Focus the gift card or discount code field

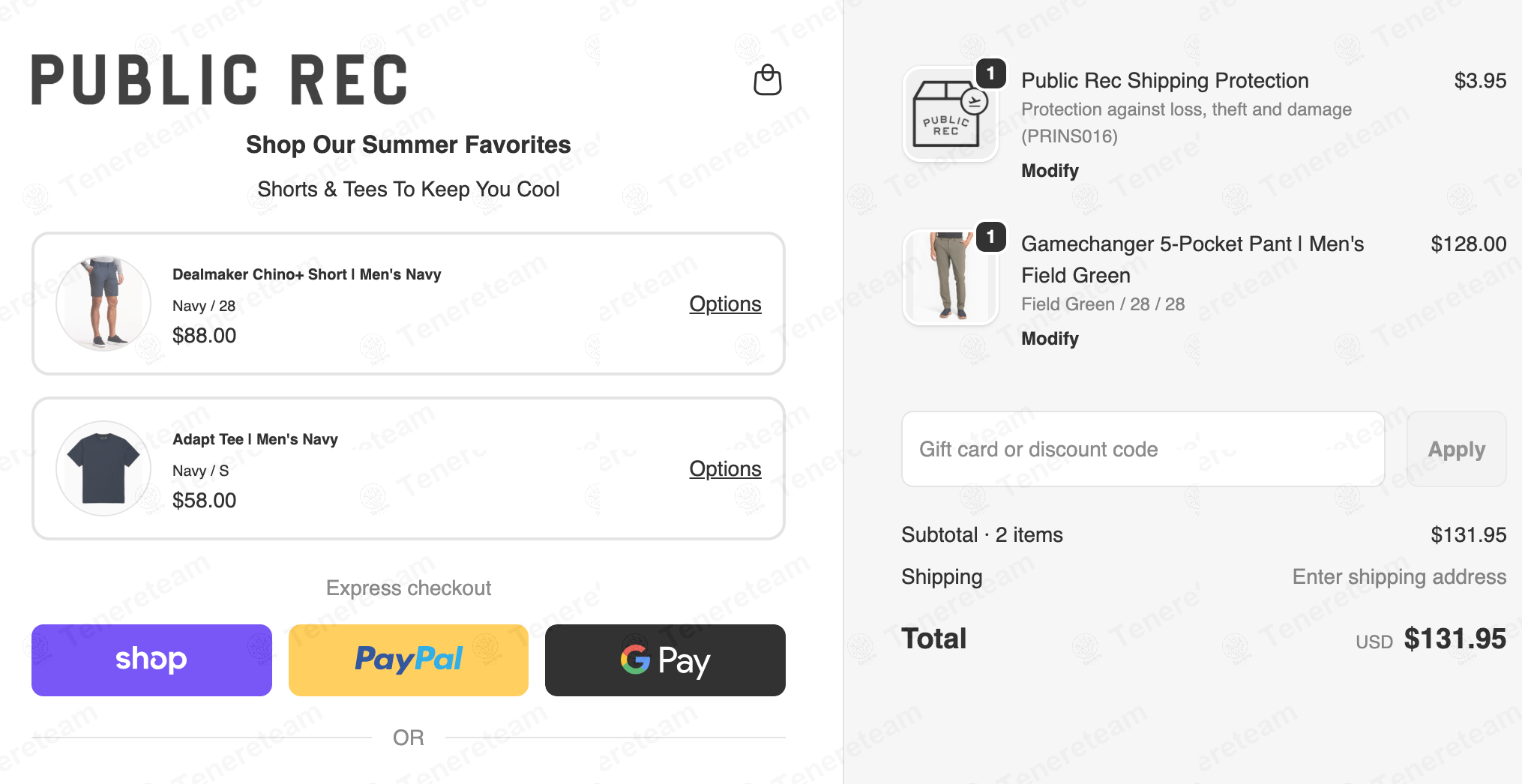click(x=1143, y=449)
